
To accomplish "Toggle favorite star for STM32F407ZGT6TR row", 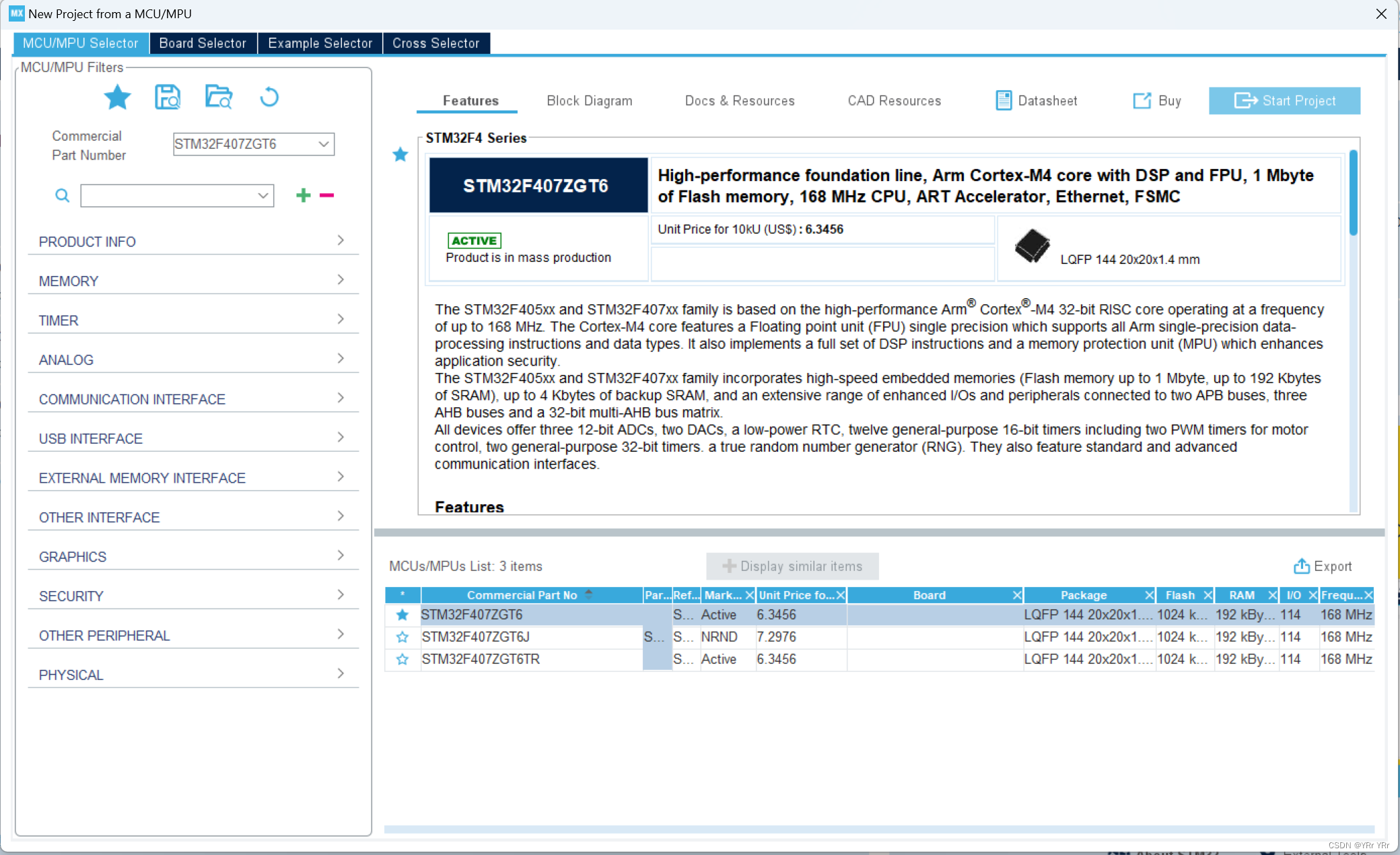I will 403,659.
